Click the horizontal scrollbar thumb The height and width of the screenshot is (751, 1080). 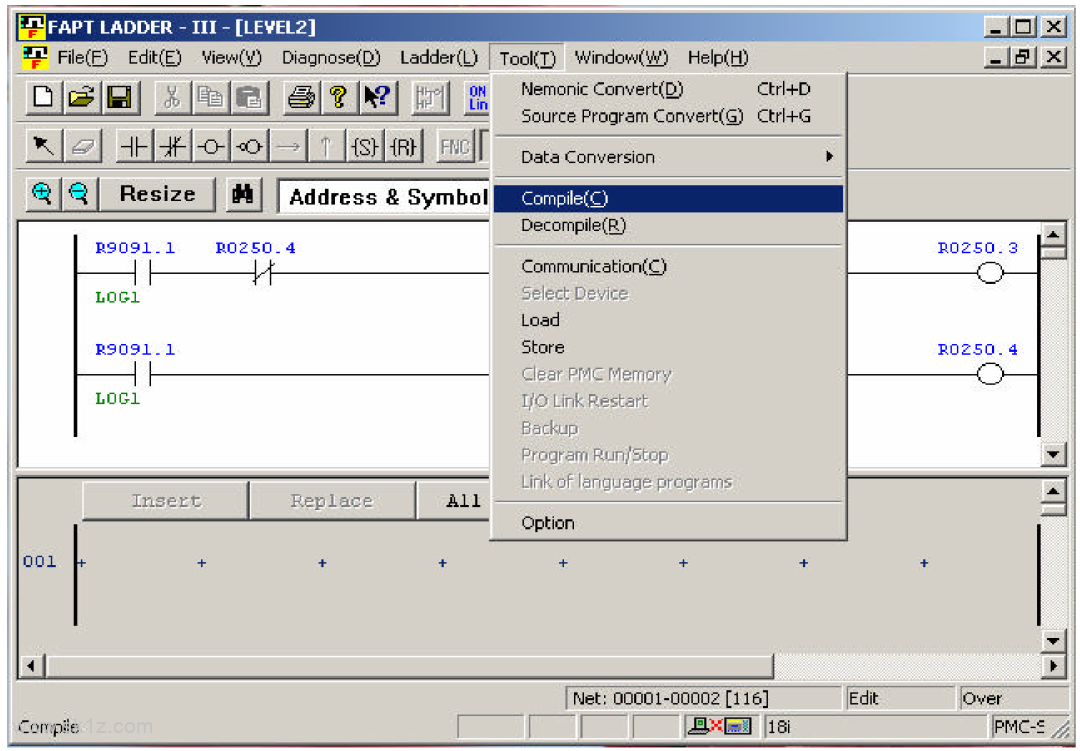409,666
